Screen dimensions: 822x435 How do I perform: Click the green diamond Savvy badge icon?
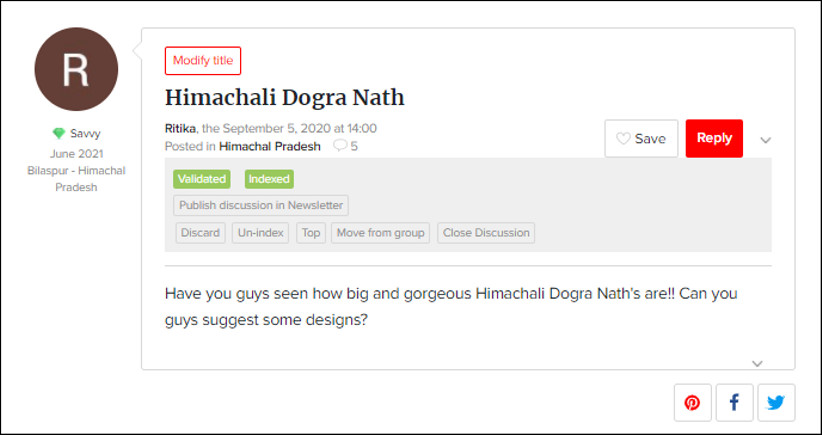coord(59,134)
